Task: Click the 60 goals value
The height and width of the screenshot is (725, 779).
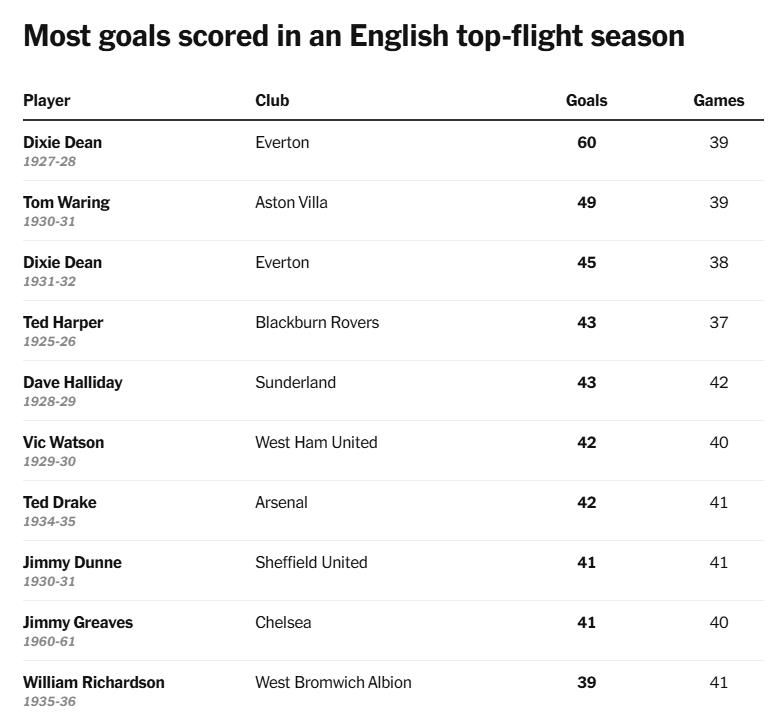Action: 587,142
